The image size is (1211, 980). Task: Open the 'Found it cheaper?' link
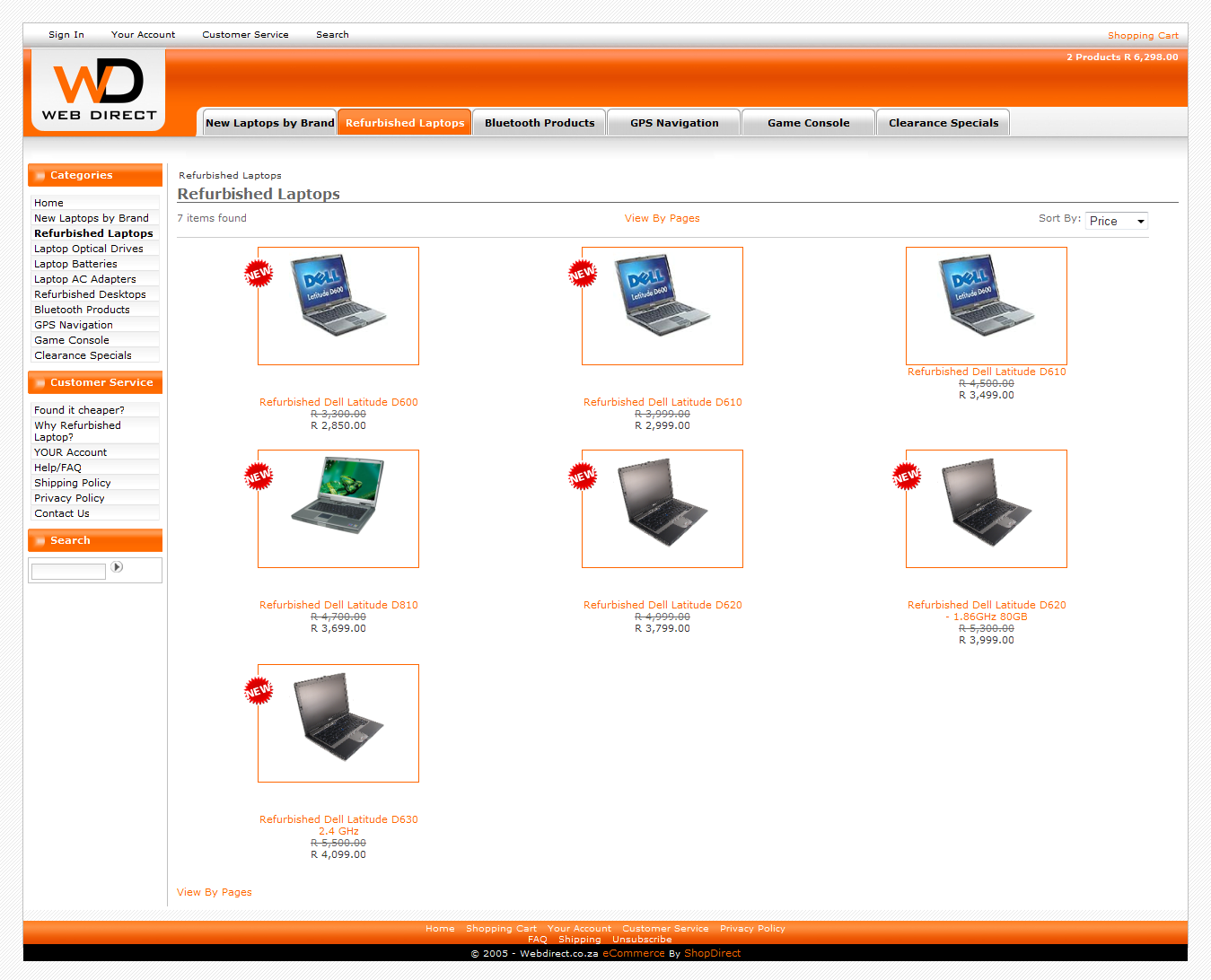click(79, 410)
